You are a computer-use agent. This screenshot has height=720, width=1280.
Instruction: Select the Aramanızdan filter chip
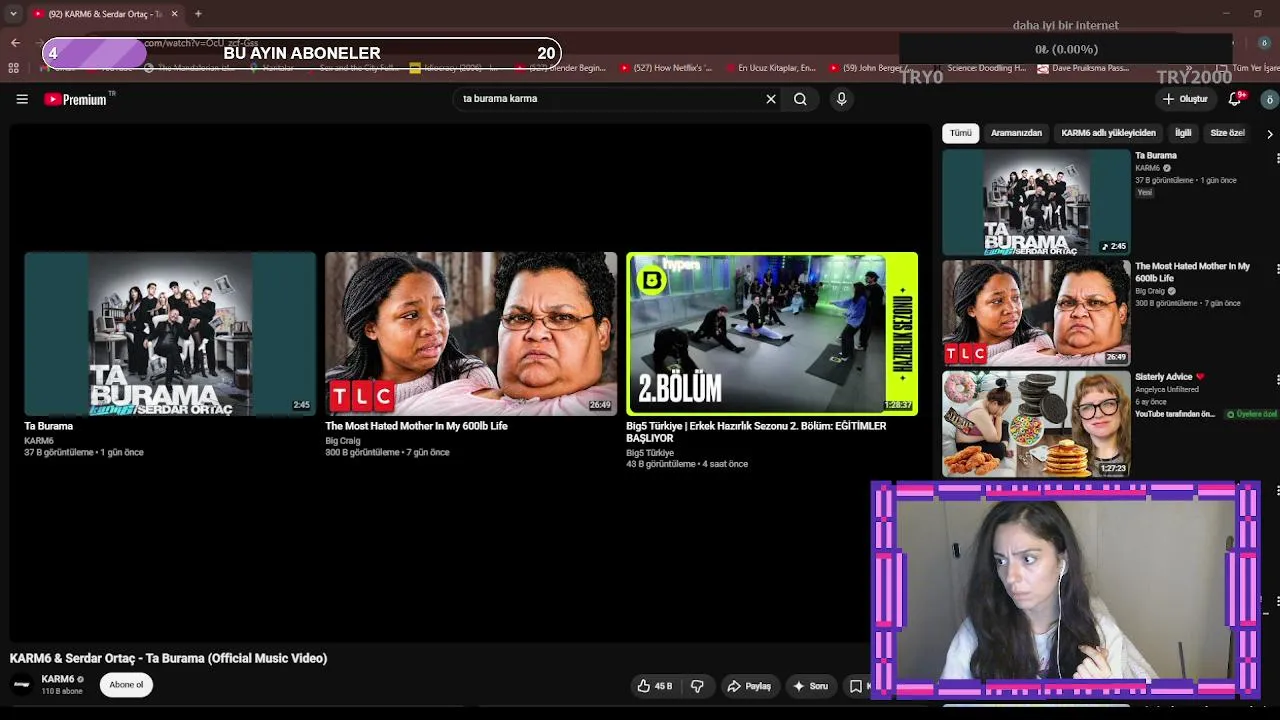(x=1016, y=133)
